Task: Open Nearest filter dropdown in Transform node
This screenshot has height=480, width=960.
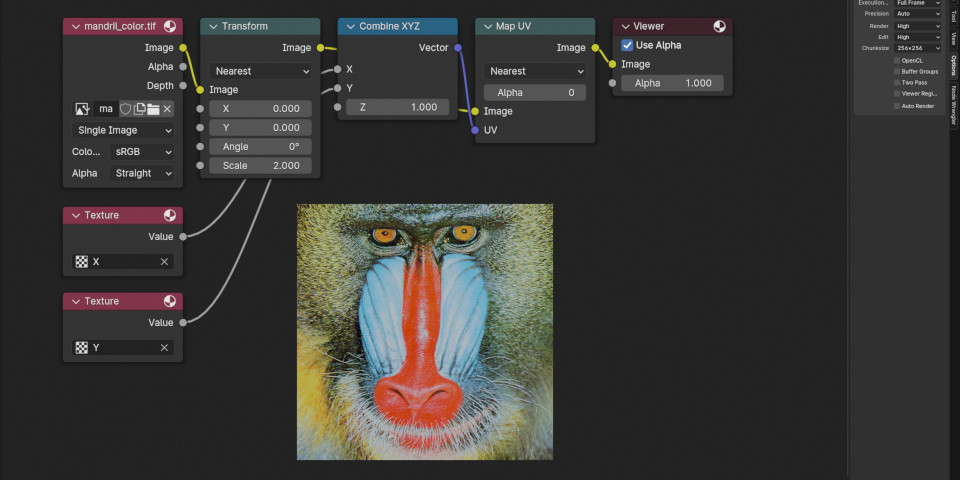Action: [262, 71]
